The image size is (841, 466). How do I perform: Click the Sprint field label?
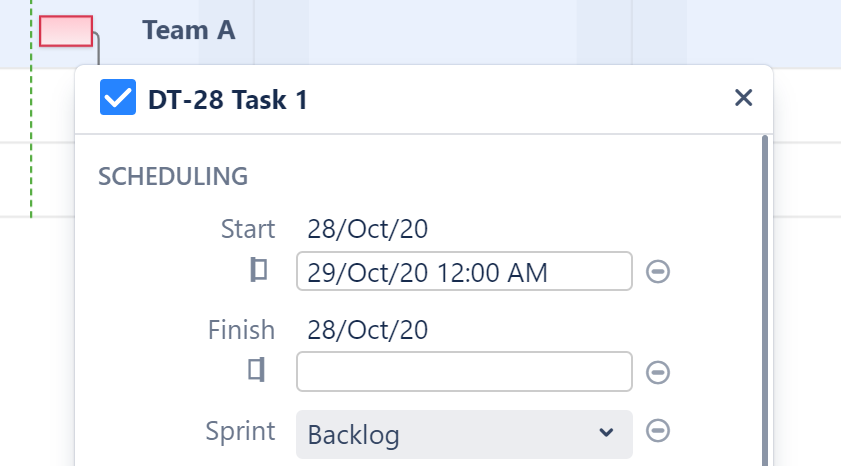240,431
